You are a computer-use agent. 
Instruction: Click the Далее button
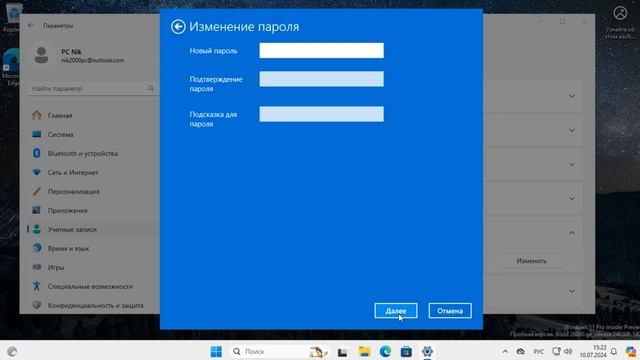pos(396,311)
